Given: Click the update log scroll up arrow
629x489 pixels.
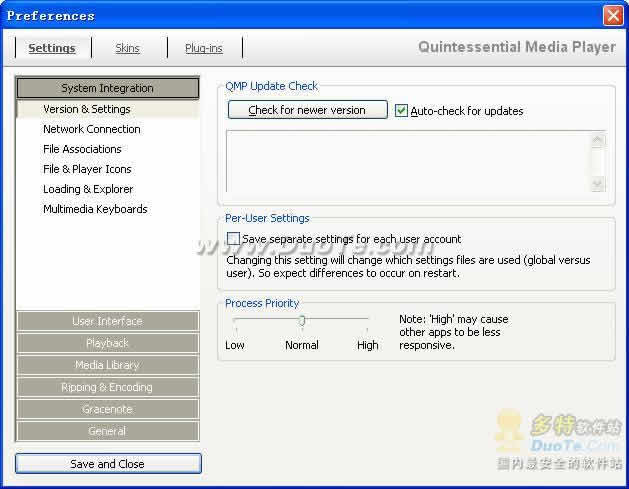Looking at the screenshot, I should tap(598, 140).
